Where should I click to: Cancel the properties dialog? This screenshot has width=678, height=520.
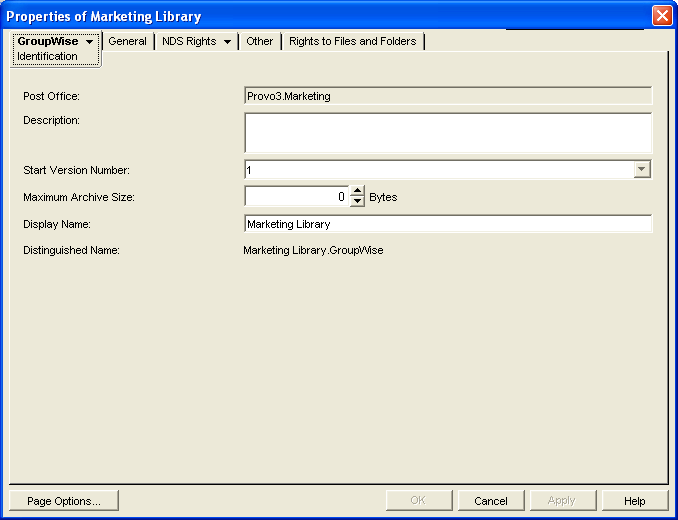coord(491,501)
